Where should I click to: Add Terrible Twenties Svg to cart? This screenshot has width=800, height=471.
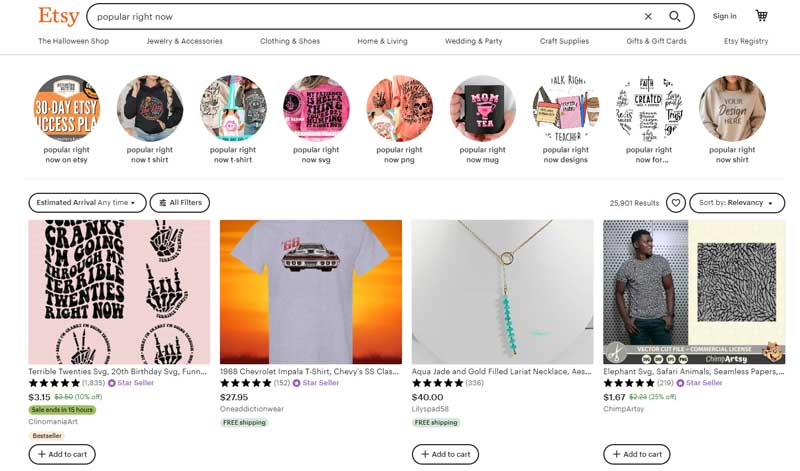pyautogui.click(x=62, y=454)
